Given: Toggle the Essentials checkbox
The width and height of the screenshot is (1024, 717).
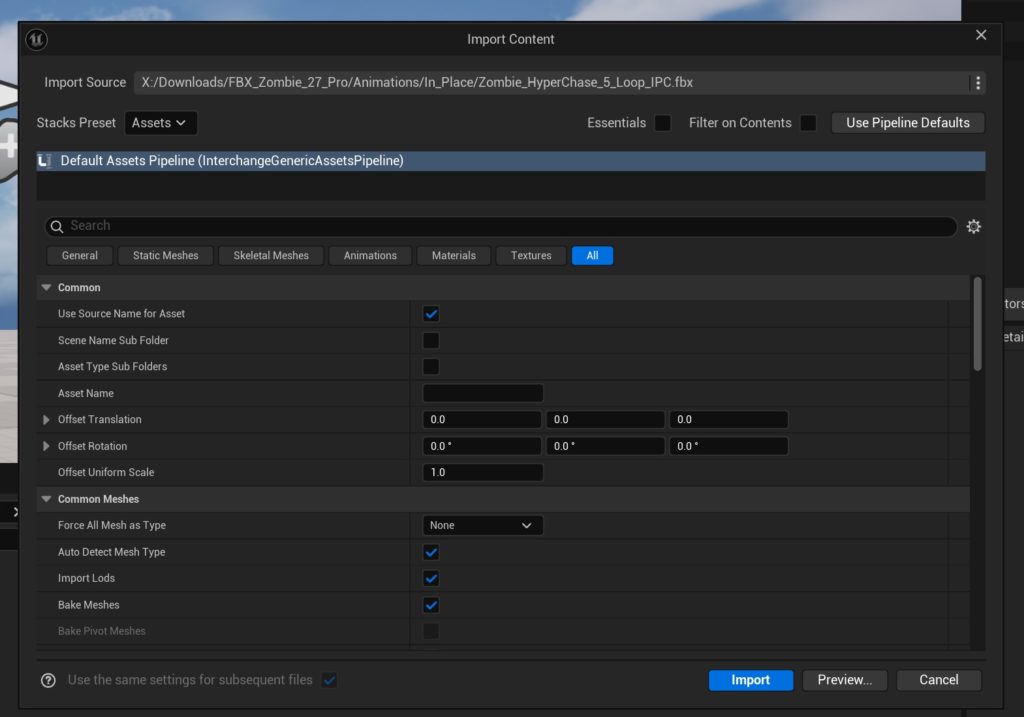Looking at the screenshot, I should pyautogui.click(x=662, y=123).
